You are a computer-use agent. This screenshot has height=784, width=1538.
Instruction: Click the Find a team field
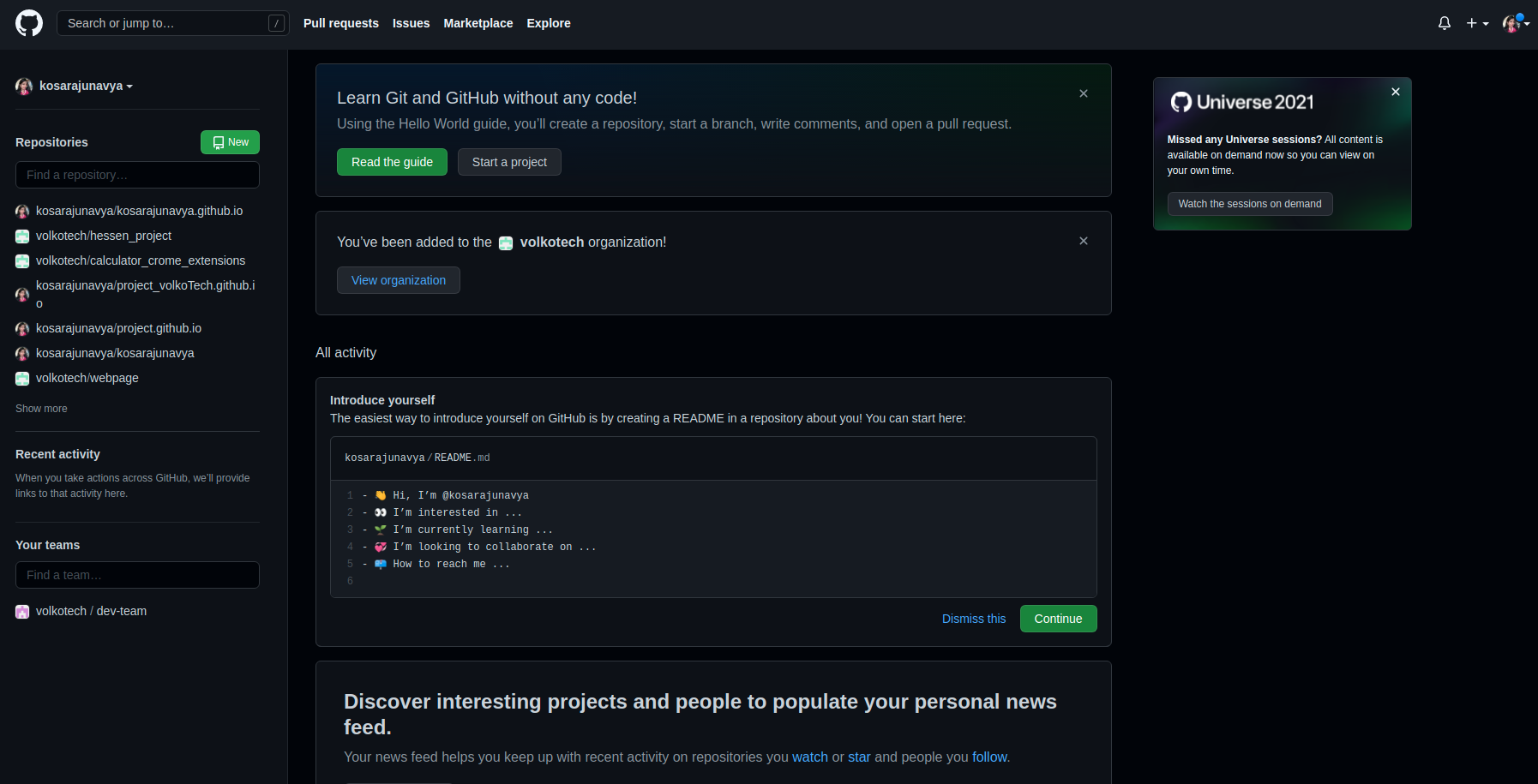click(x=137, y=575)
